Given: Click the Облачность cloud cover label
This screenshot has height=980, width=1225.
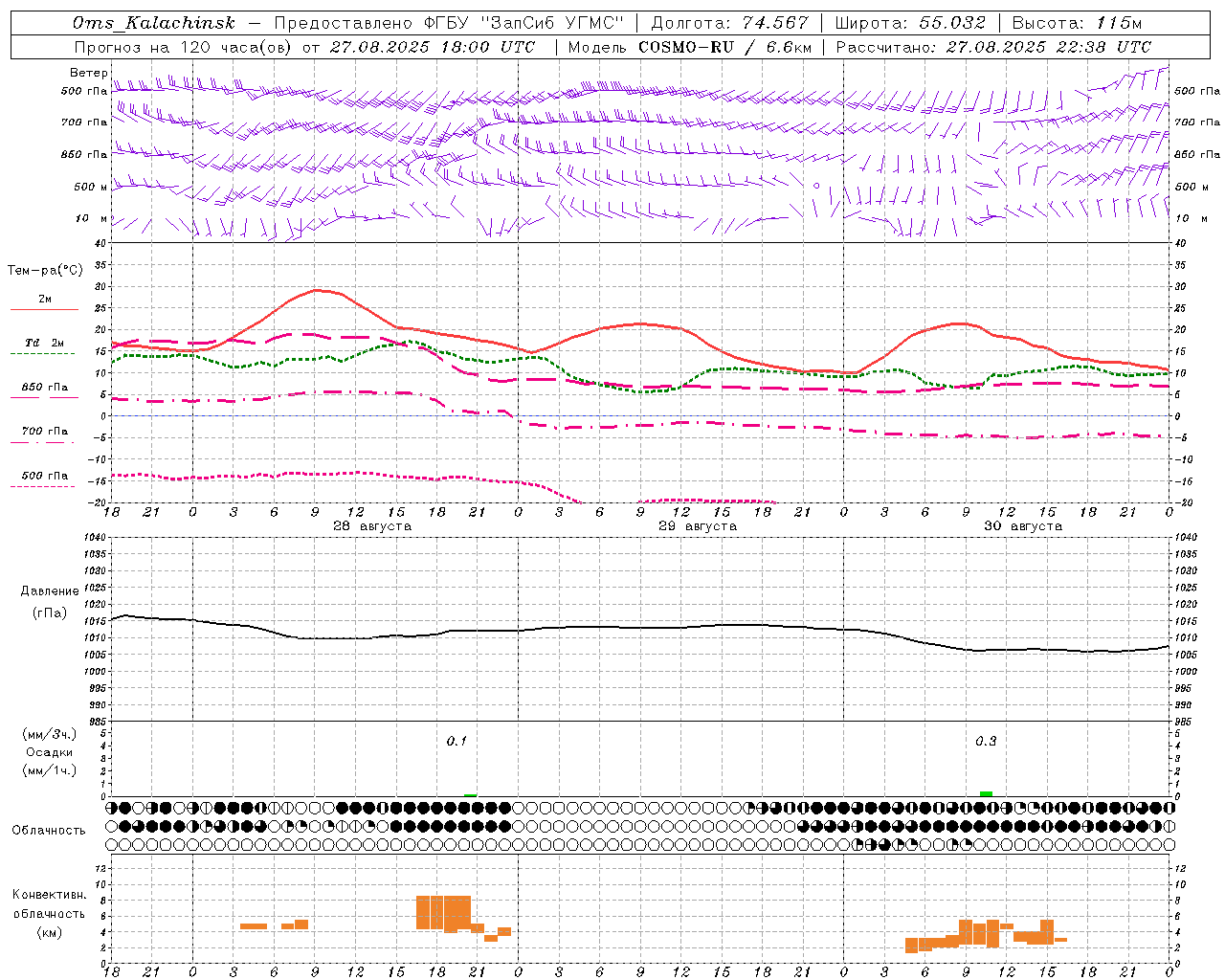Looking at the screenshot, I should (49, 830).
